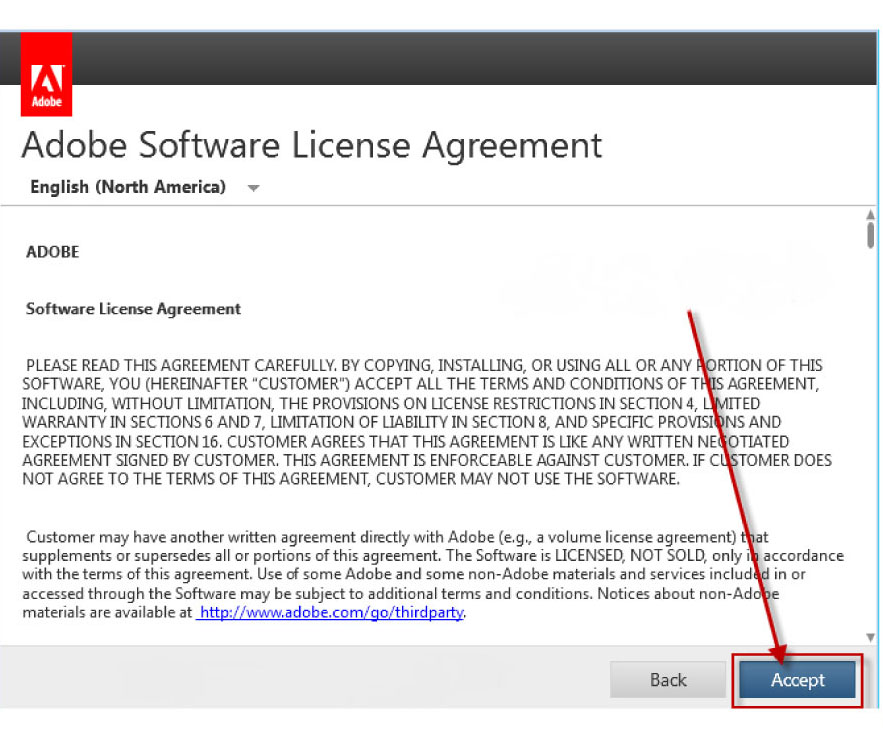
Task: Accept the license agreement
Action: pyautogui.click(x=797, y=680)
